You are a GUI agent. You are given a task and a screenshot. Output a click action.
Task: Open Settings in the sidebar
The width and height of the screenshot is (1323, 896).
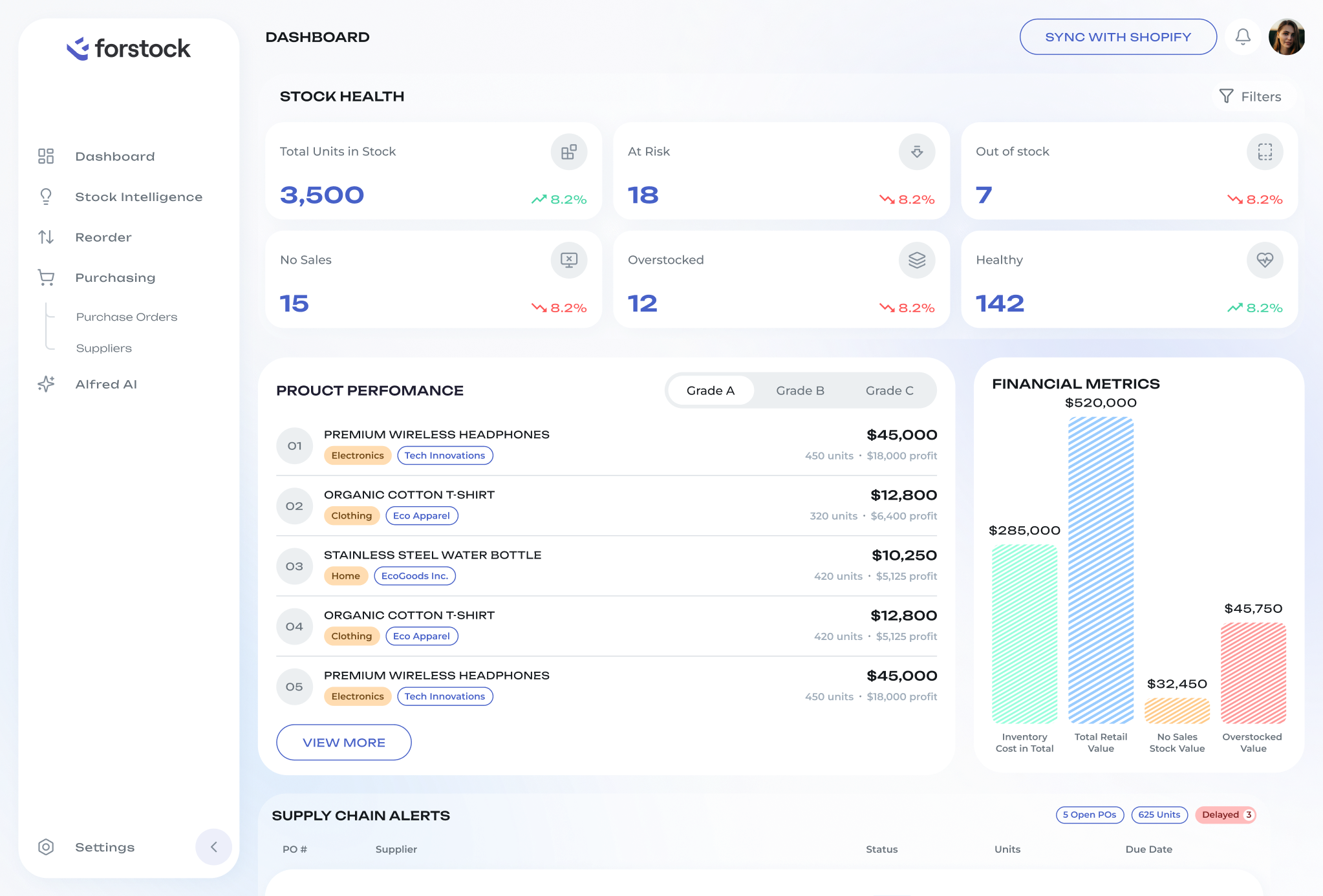[x=105, y=847]
